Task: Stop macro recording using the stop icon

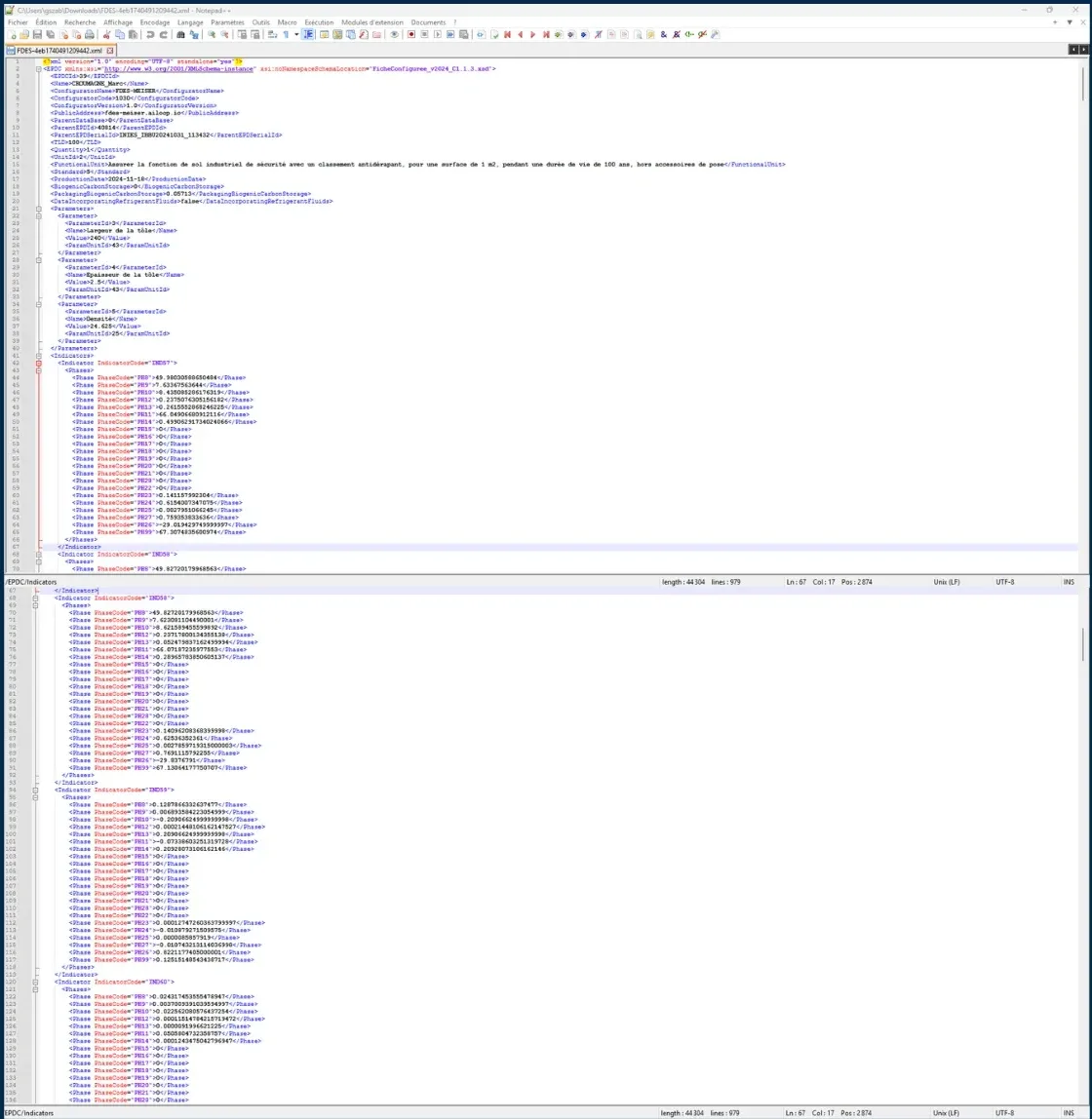Action: point(425,34)
